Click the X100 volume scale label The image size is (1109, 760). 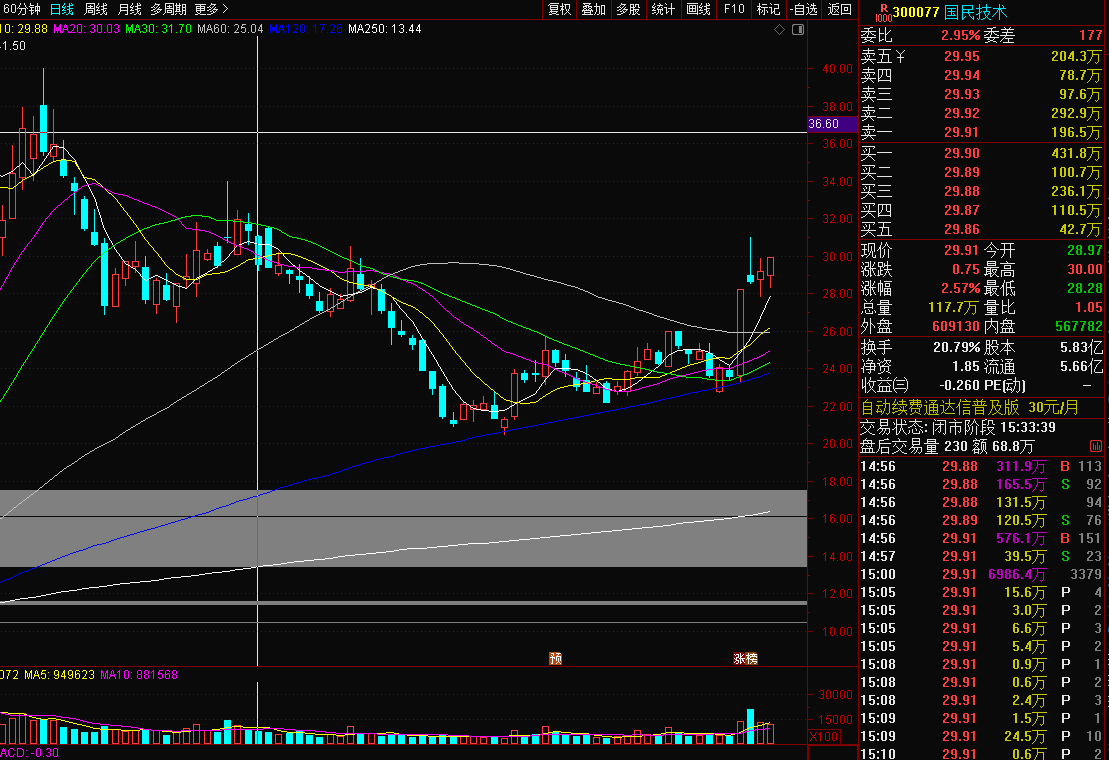point(824,736)
